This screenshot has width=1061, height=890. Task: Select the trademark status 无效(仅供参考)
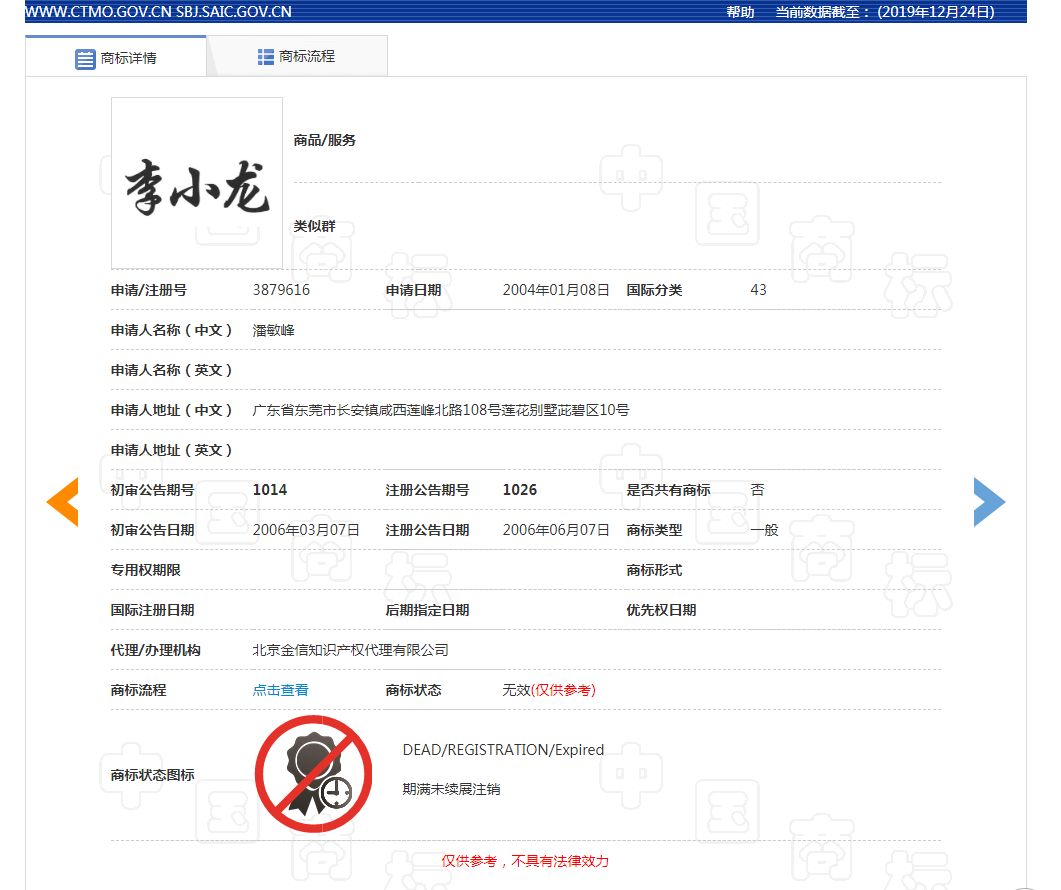click(549, 690)
